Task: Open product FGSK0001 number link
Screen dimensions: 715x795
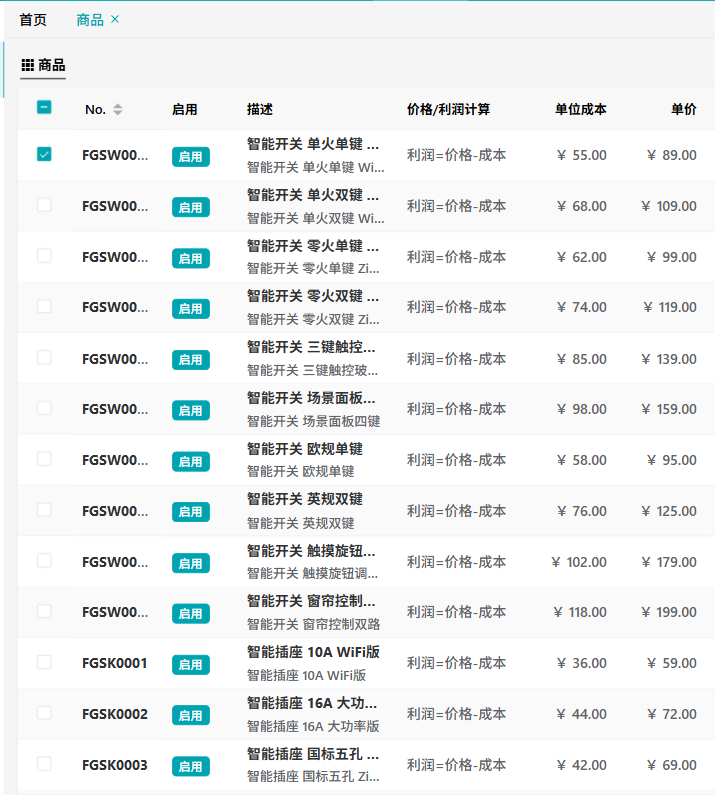Action: (x=115, y=663)
